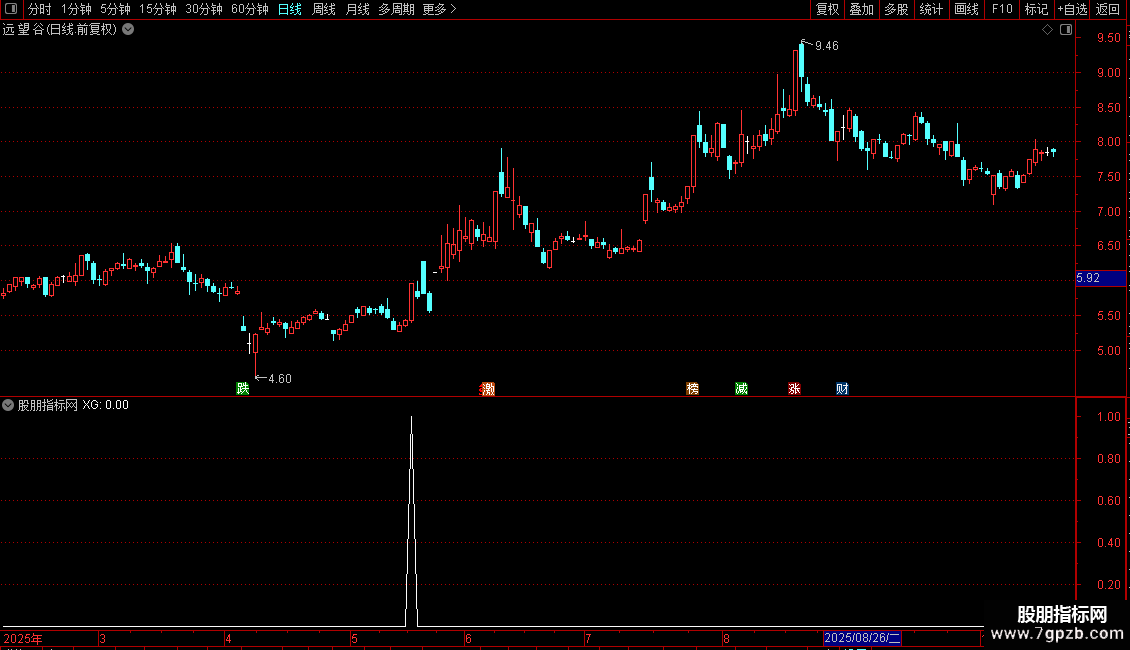Click the 5.92 price marker on axis
1130x650 pixels.
(x=1100, y=278)
